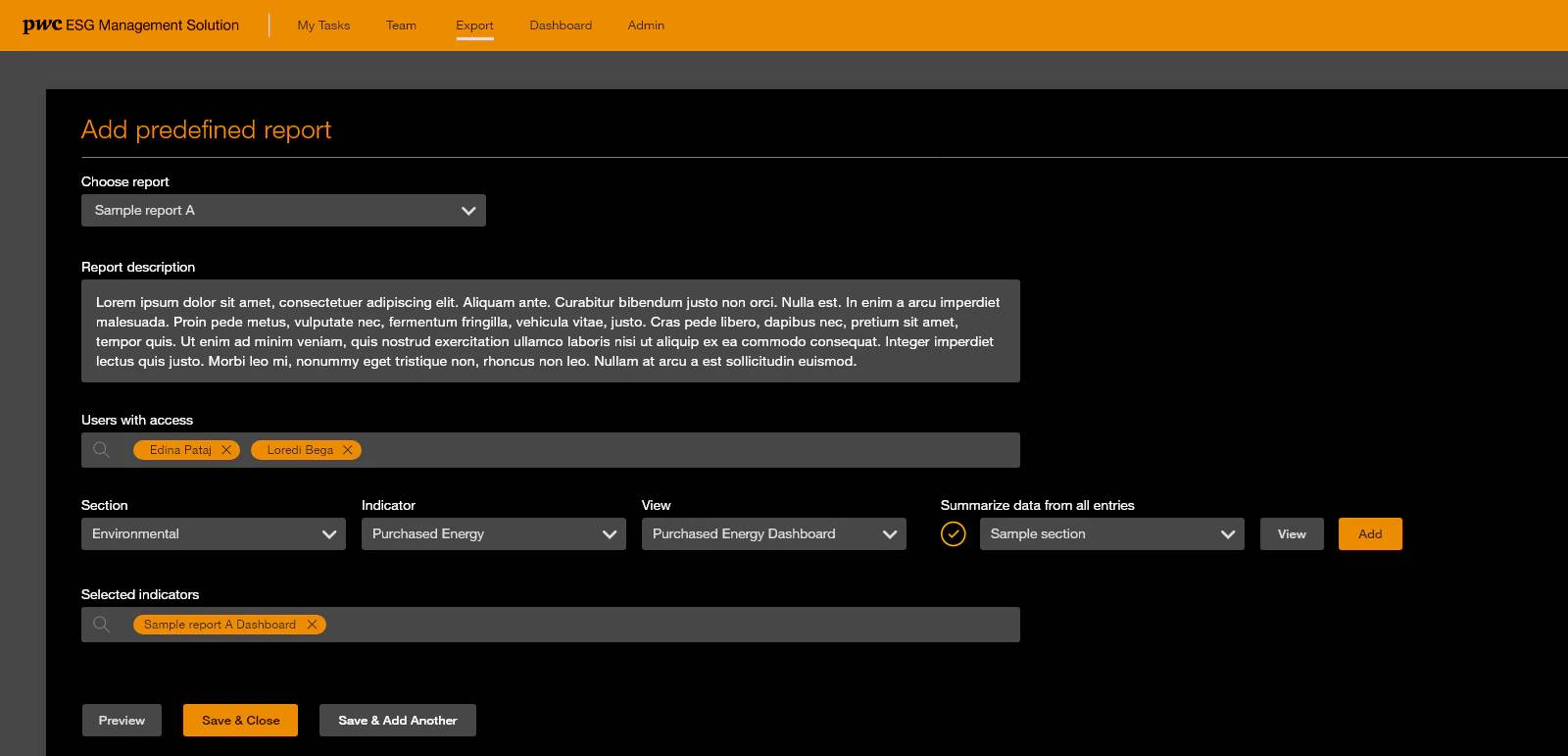Expand the Section Environmental dropdown
This screenshot has height=756, width=1568.
213,534
